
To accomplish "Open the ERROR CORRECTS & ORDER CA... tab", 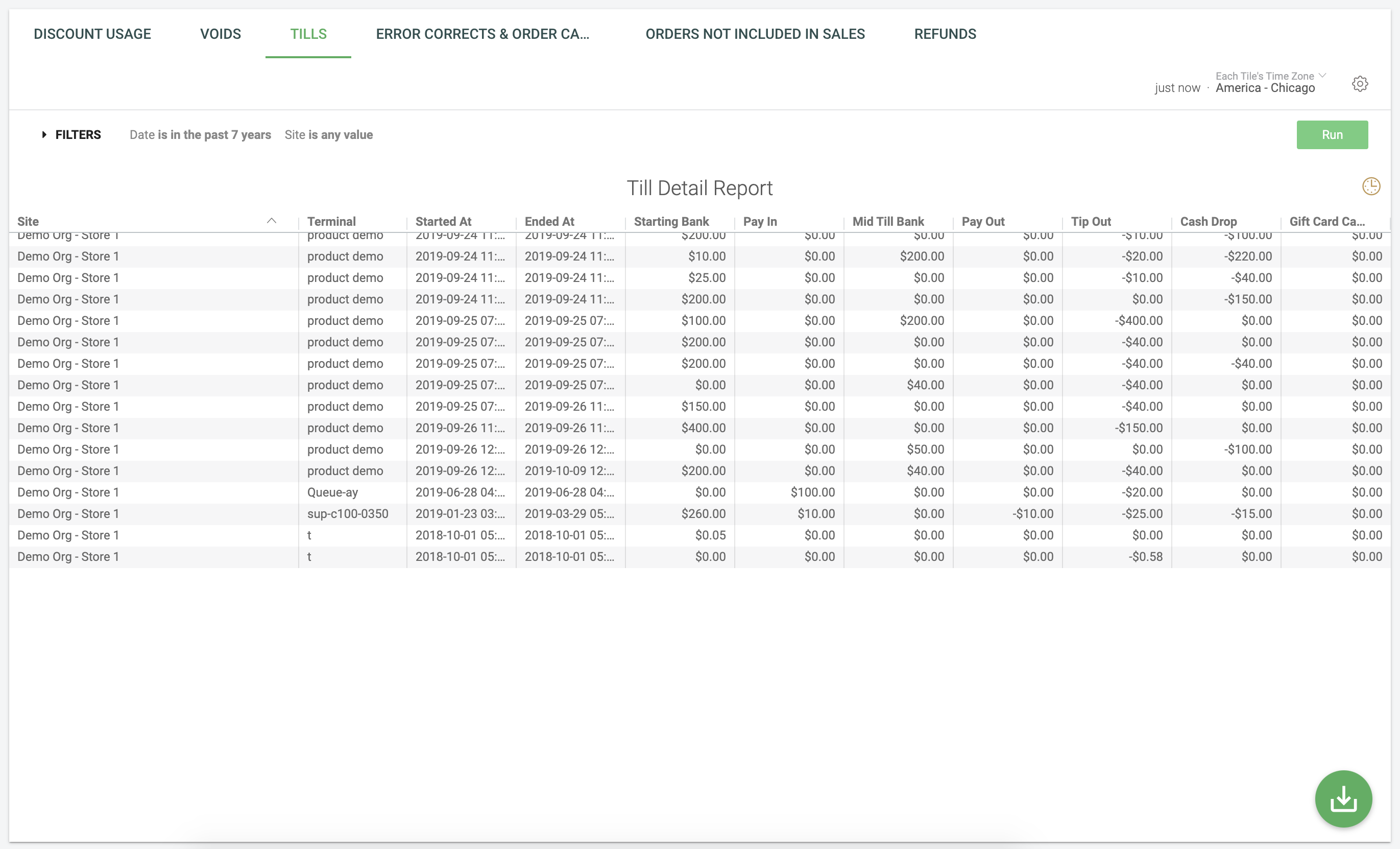I will coord(482,34).
